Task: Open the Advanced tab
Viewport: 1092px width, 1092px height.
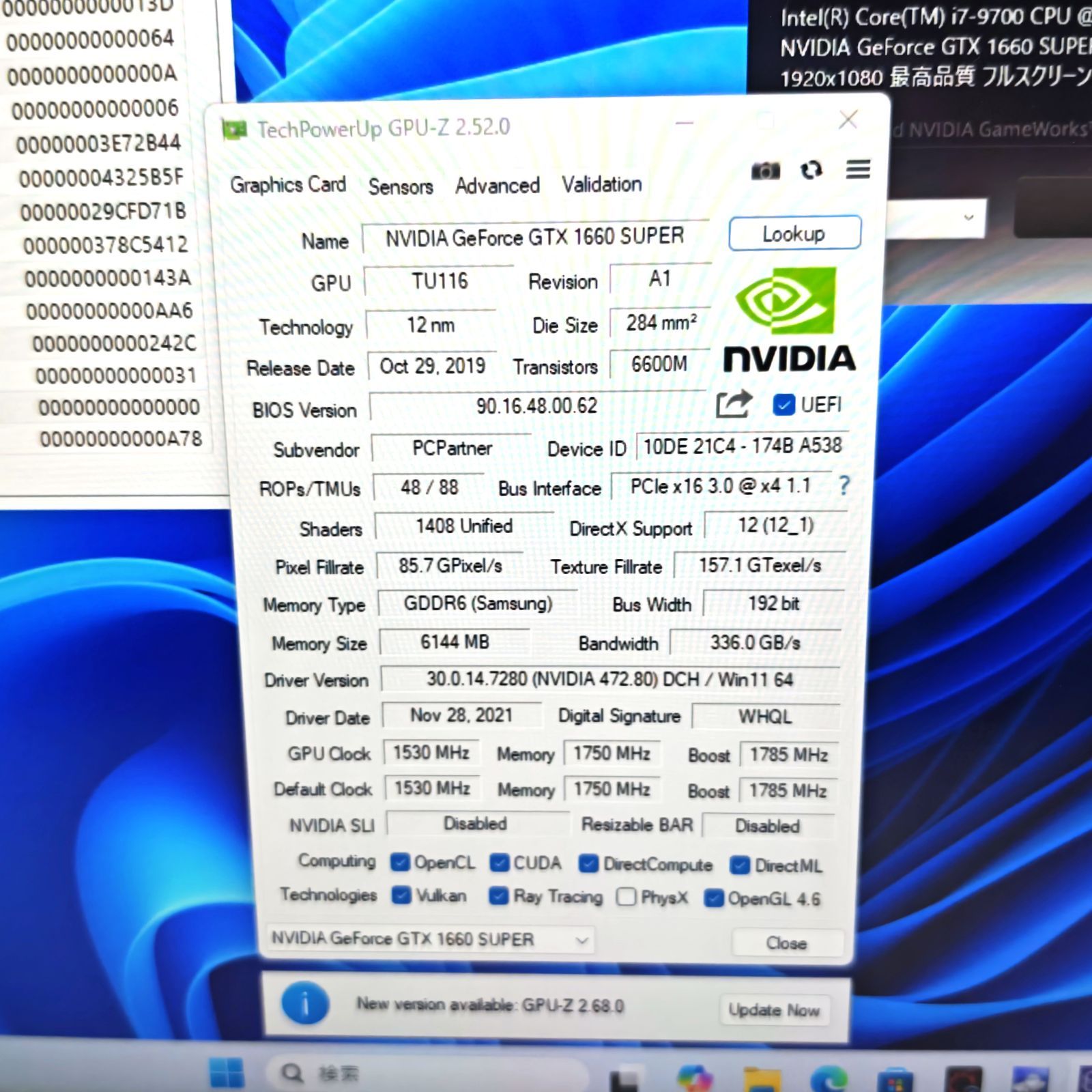Action: (x=498, y=186)
